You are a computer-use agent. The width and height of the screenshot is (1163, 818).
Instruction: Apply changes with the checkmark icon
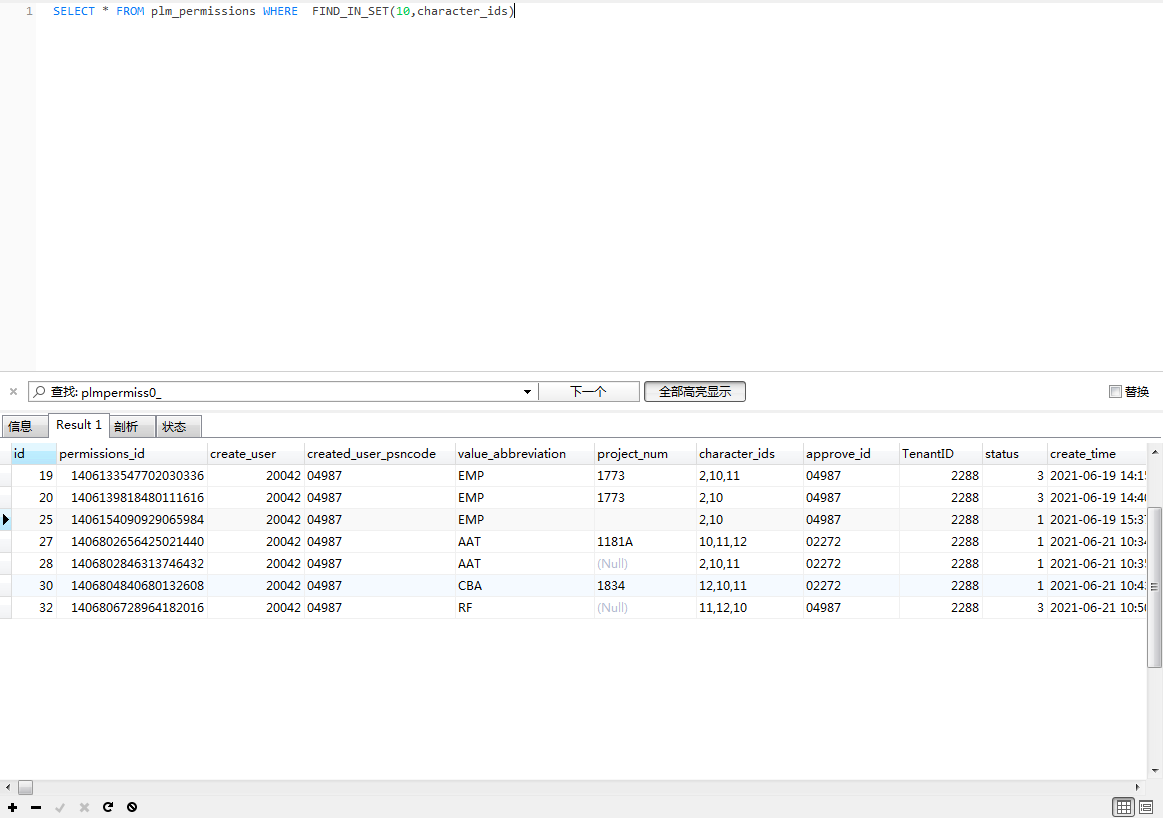(60, 807)
